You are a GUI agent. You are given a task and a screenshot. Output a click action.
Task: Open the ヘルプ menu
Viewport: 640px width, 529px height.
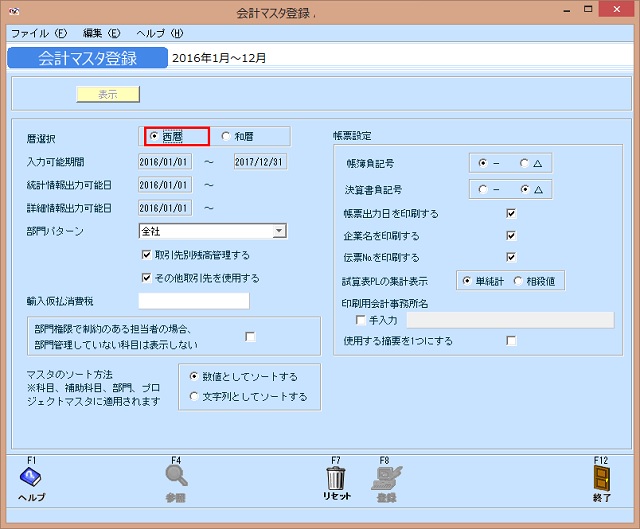click(160, 33)
